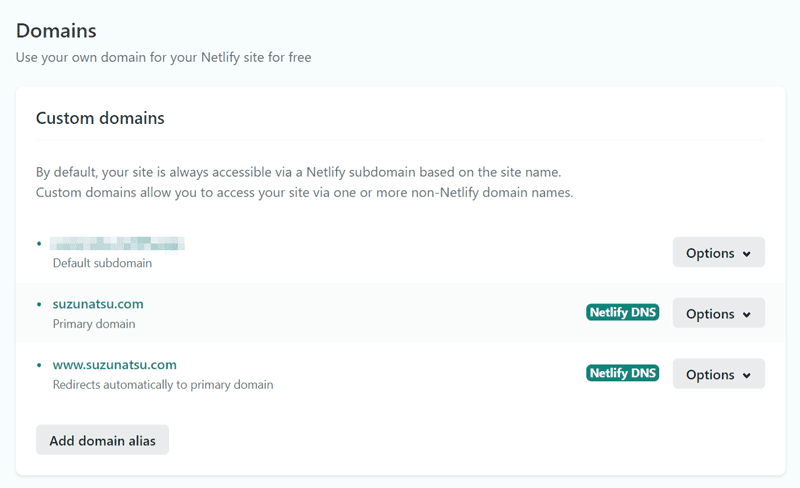Click 'Redirects automatically to primary domain' text
The width and height of the screenshot is (800, 488).
coord(162,384)
